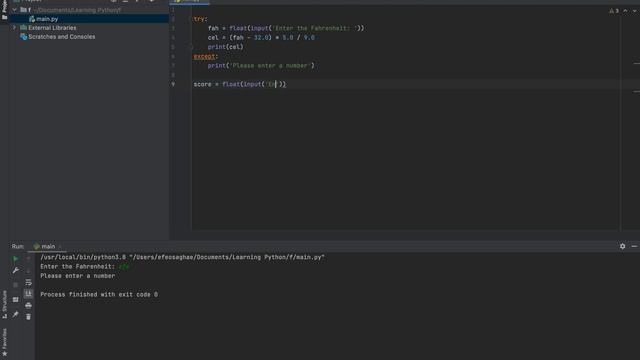
Task: Open the Structure tool window
Action: 4,304
